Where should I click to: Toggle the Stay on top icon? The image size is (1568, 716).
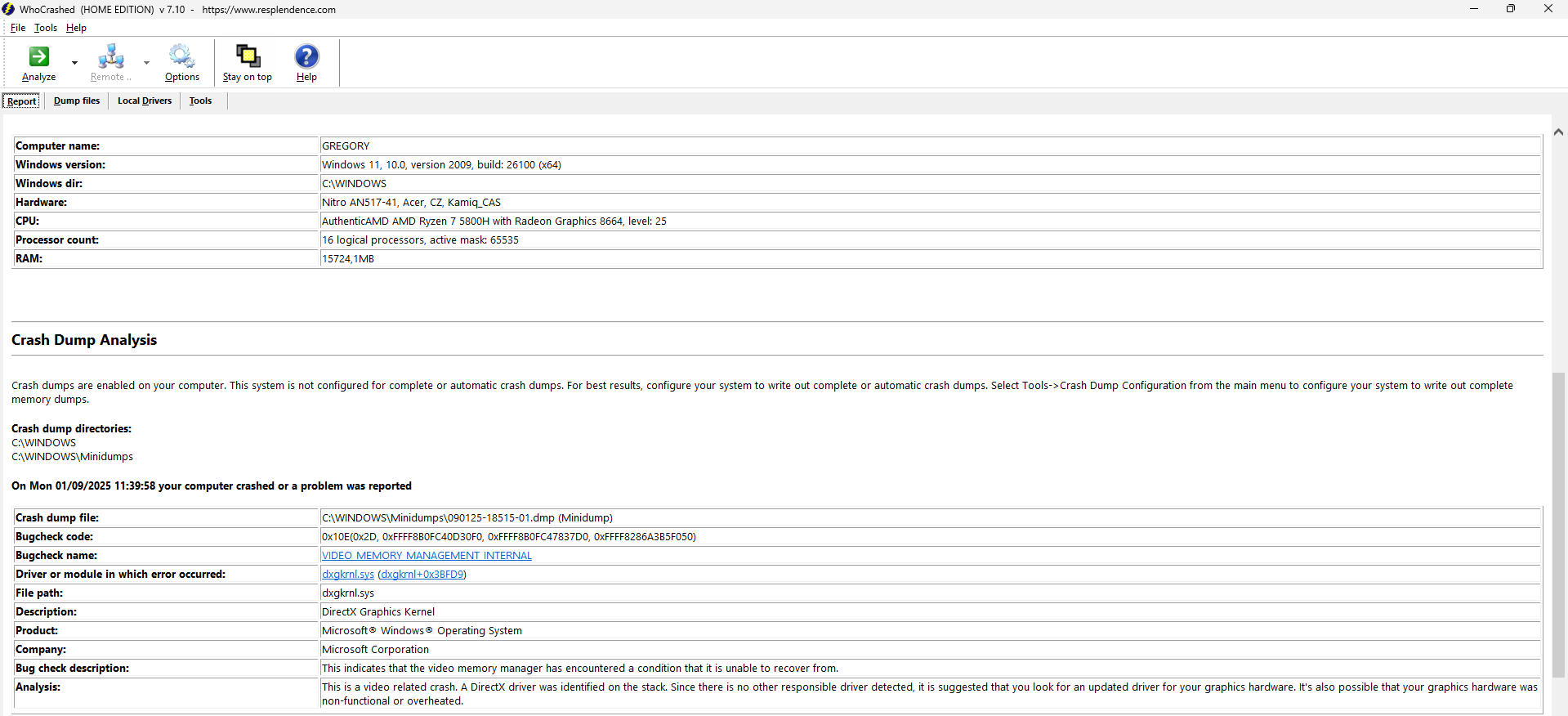point(248,56)
